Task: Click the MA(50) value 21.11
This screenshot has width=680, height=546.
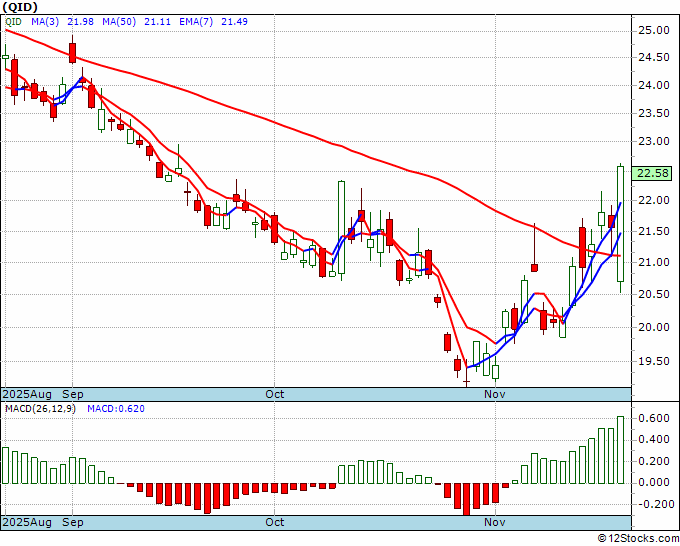Action: coord(157,21)
